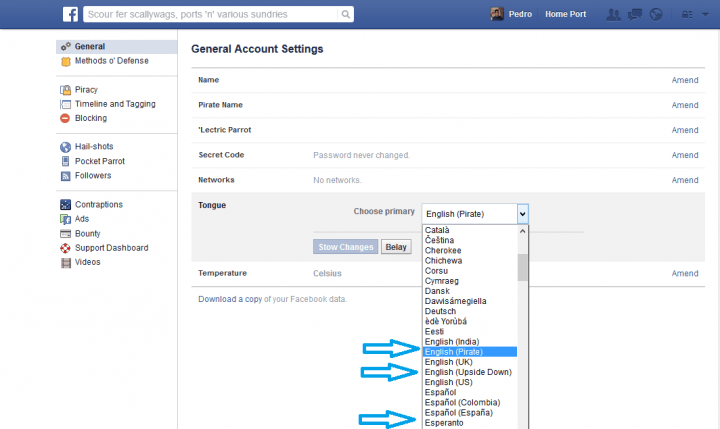
Task: Amend the Temperature setting
Action: pyautogui.click(x=685, y=273)
